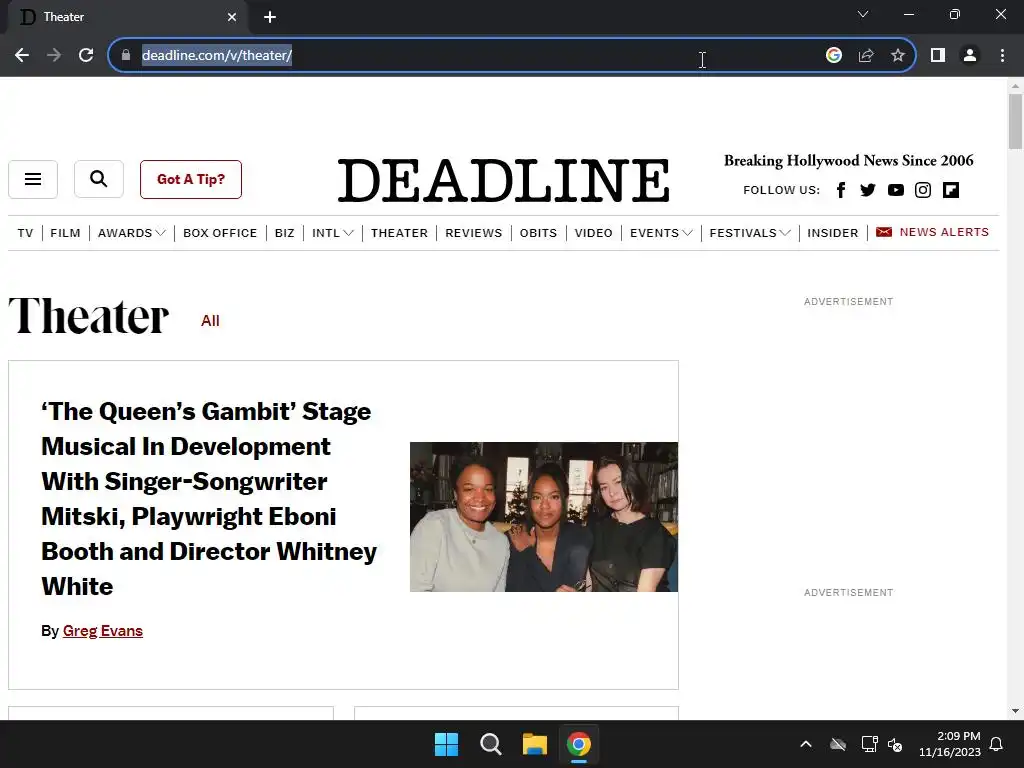This screenshot has height=768, width=1024.
Task: Open author Greg Evans link
Action: pyautogui.click(x=103, y=631)
